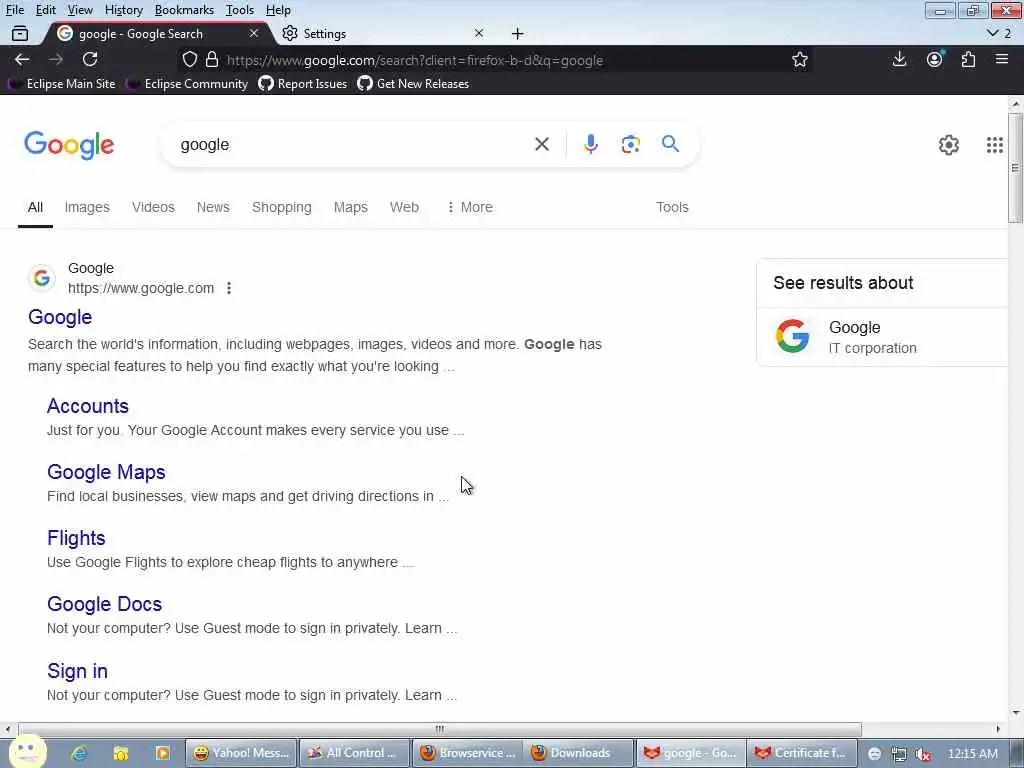Click the Google logo
This screenshot has height=768, width=1024.
pos(69,145)
